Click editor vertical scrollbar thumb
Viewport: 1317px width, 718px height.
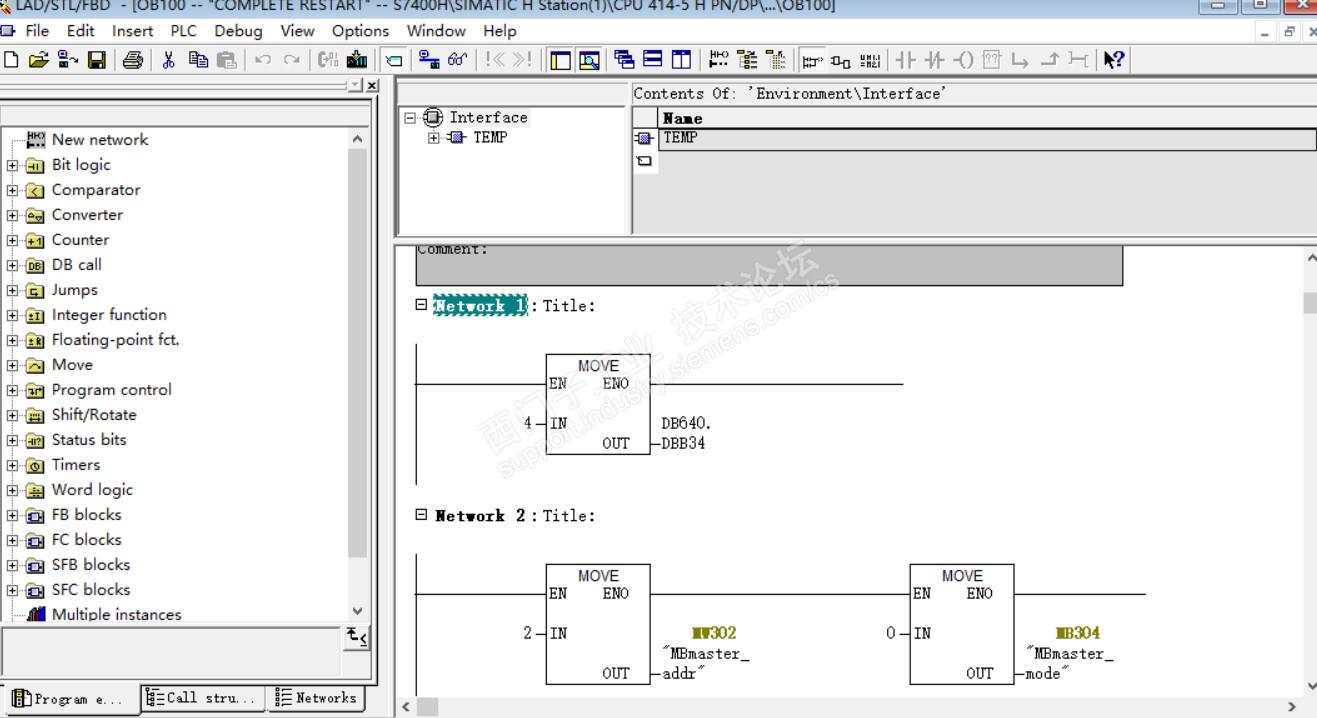[1310, 302]
